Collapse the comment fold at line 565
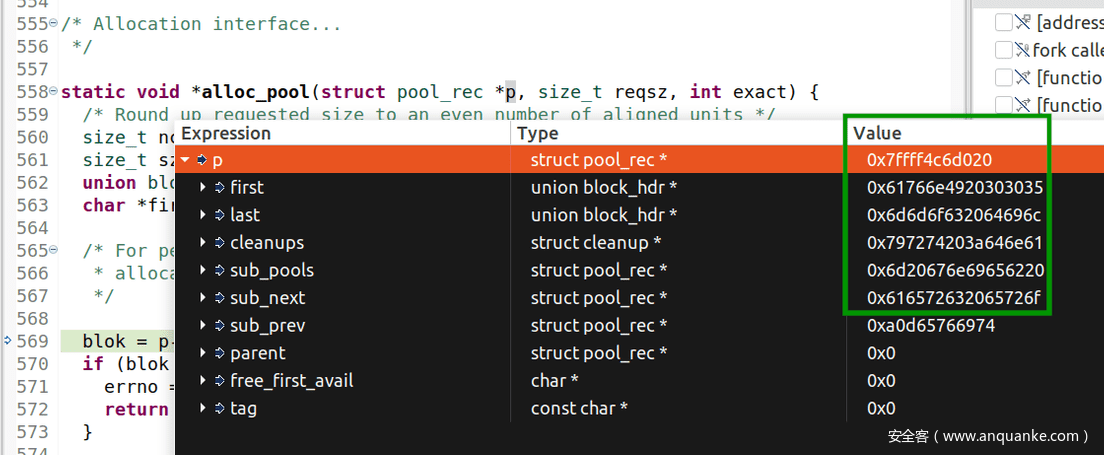 (x=54, y=250)
